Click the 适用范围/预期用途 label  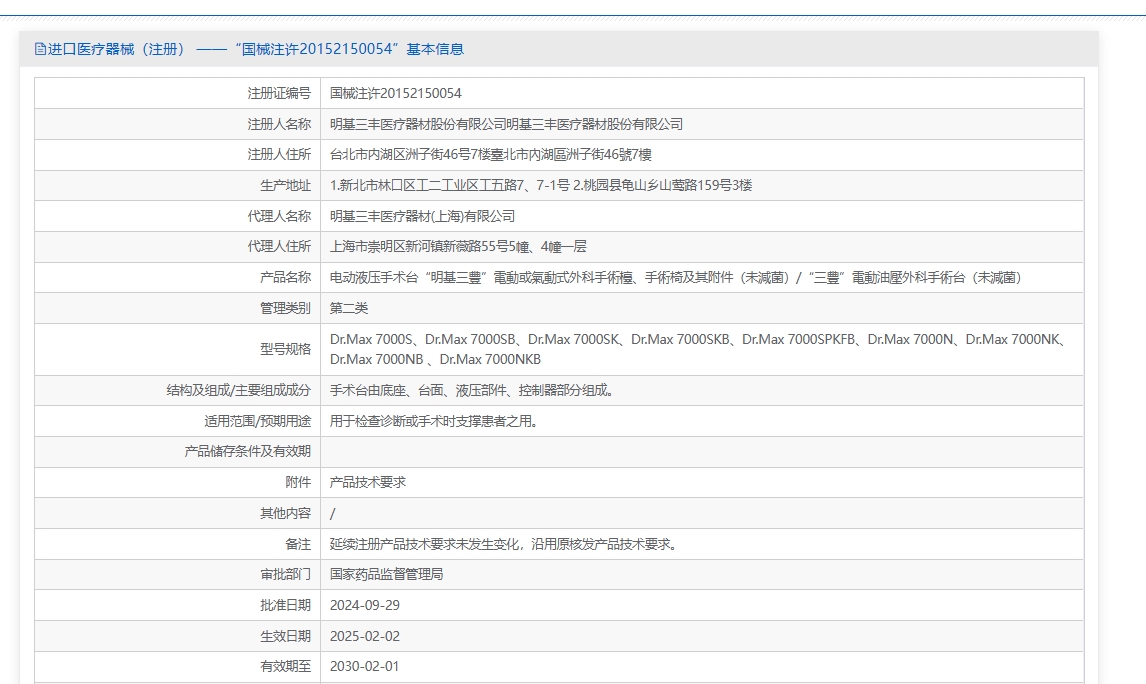click(x=258, y=422)
